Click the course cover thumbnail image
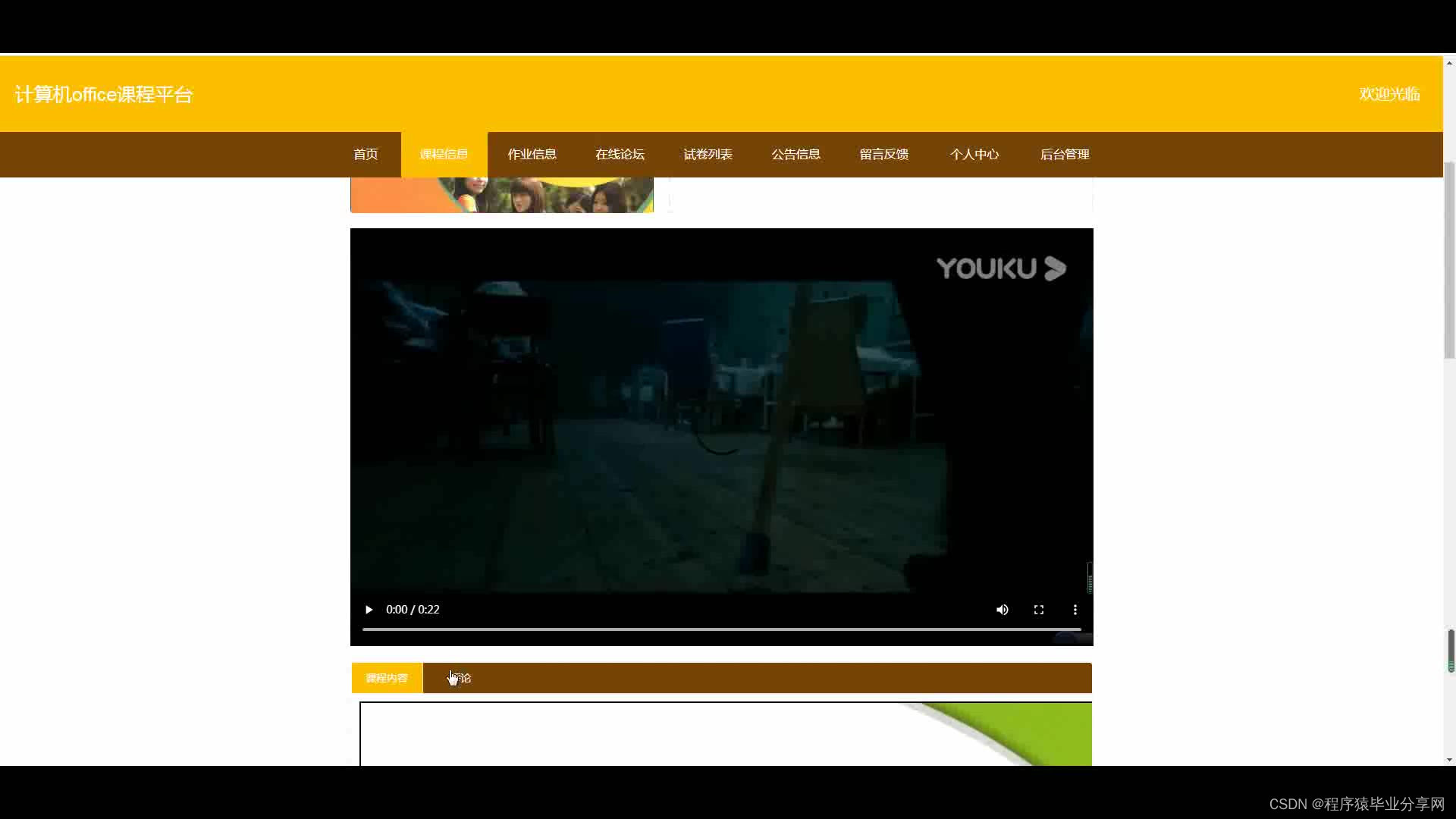Screen dimensions: 1456x819 [501, 195]
